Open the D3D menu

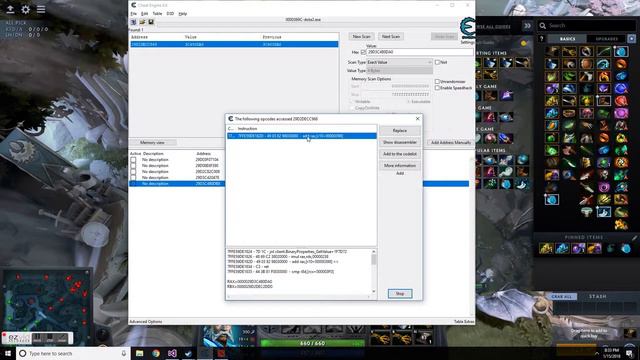click(170, 14)
